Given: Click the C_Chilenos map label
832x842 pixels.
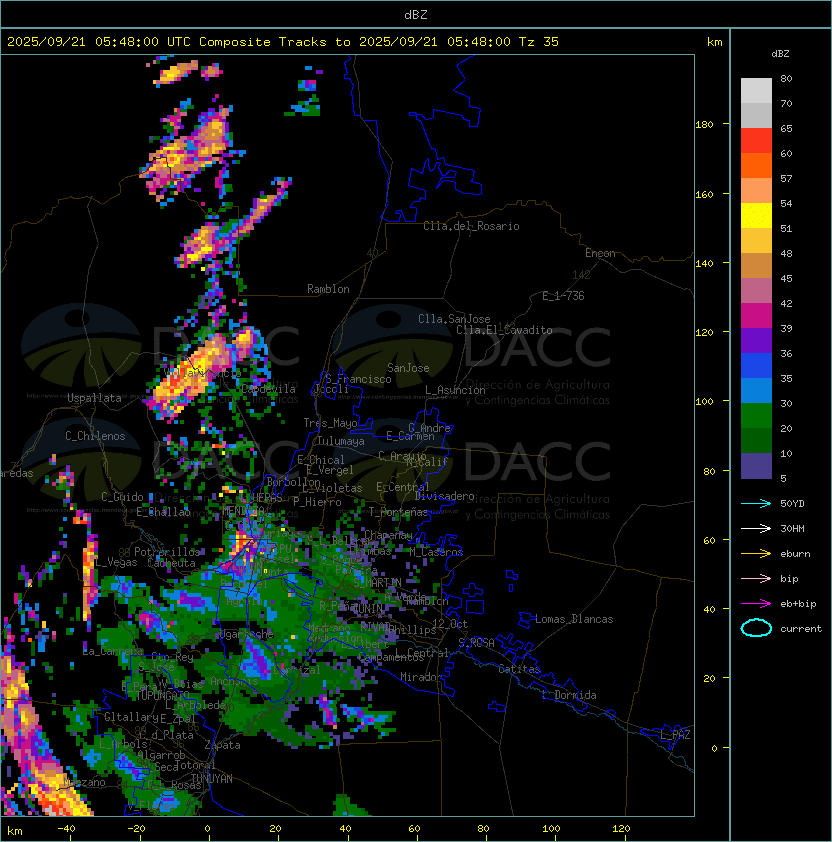Looking at the screenshot, I should tap(95, 436).
